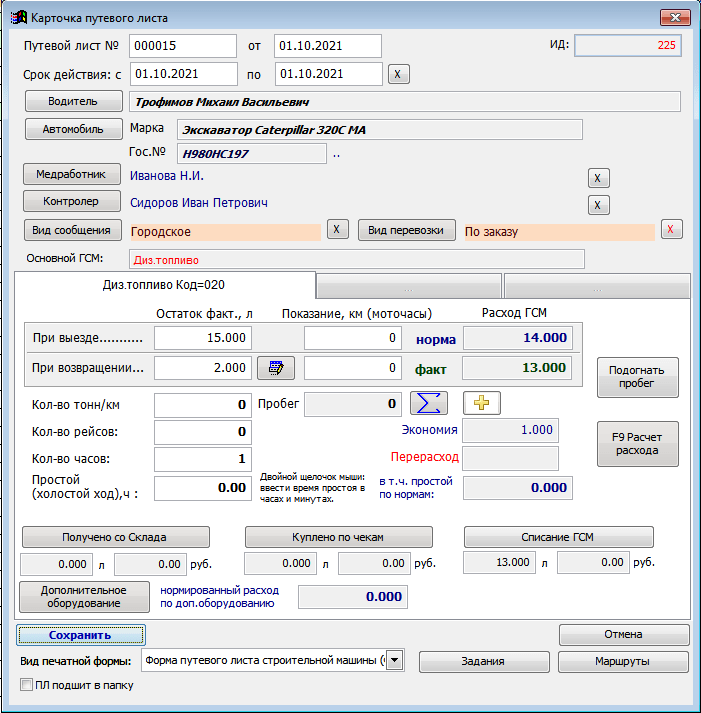Switch to the third empty fuel tab

pos(597,286)
